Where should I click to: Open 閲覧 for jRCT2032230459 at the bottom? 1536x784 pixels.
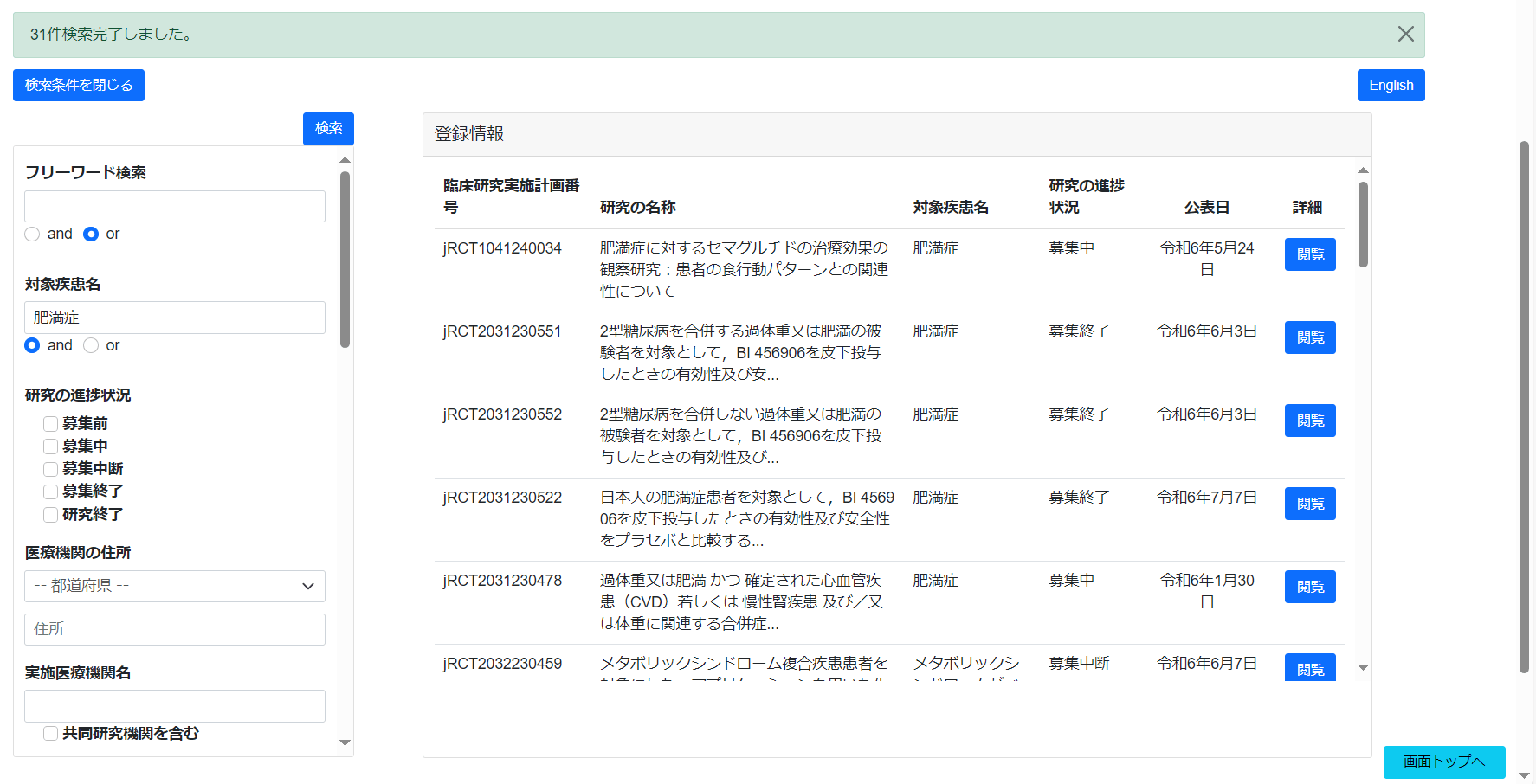click(1309, 667)
